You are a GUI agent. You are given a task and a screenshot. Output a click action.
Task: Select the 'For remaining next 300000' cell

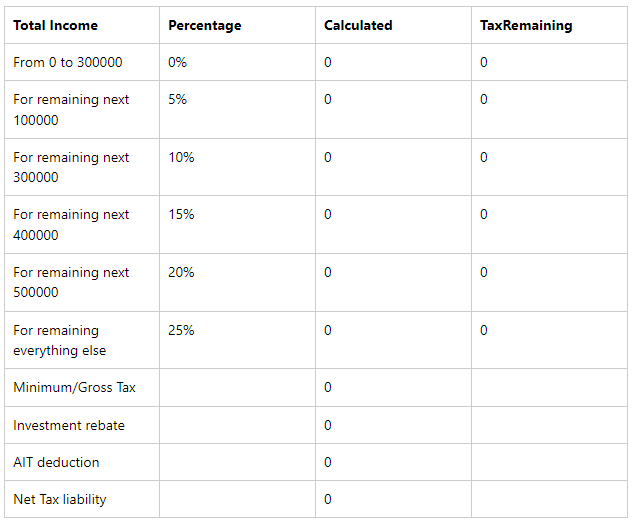(x=71, y=167)
